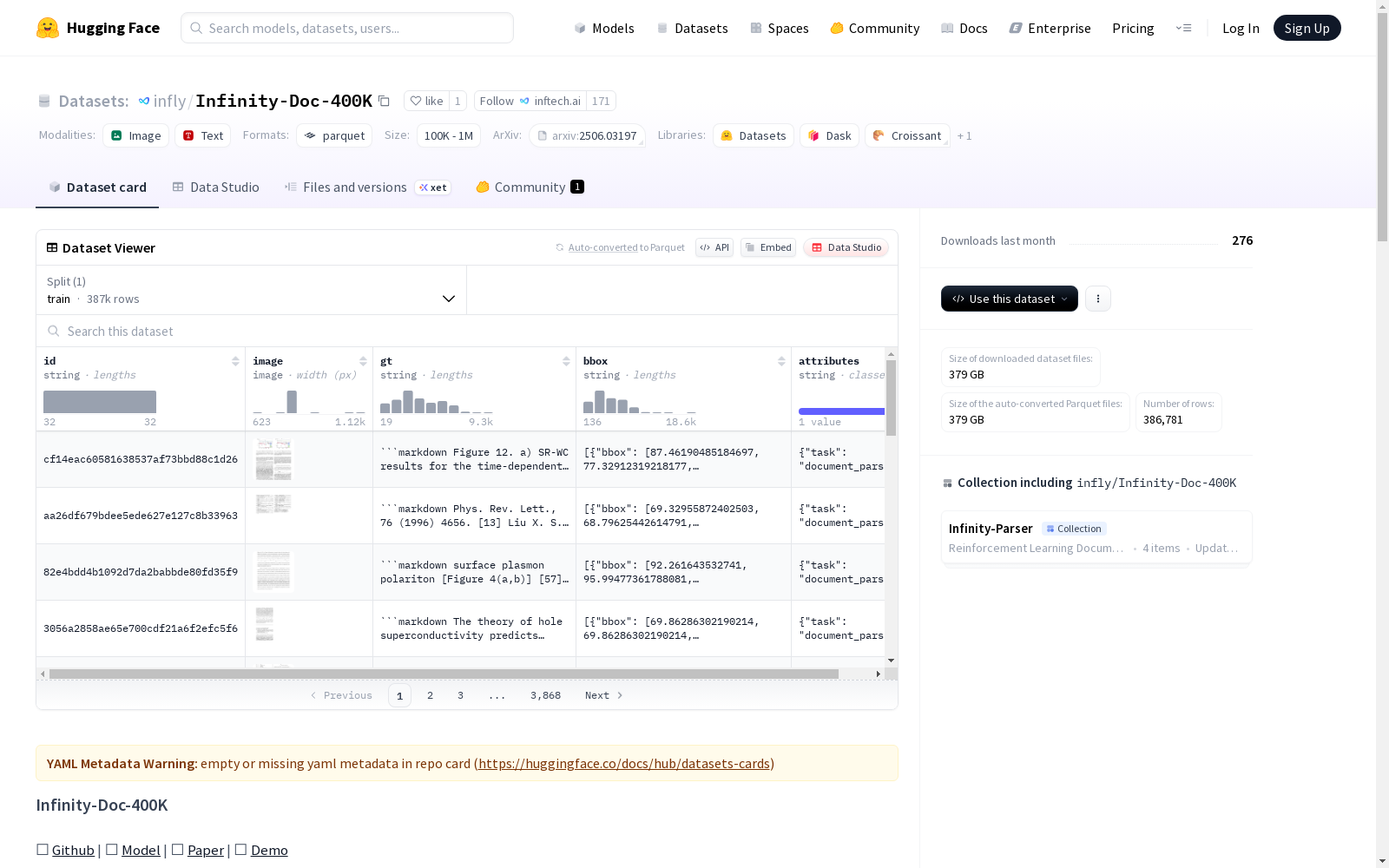Open the Demo link
This screenshot has height=868, width=1389.
(x=269, y=850)
